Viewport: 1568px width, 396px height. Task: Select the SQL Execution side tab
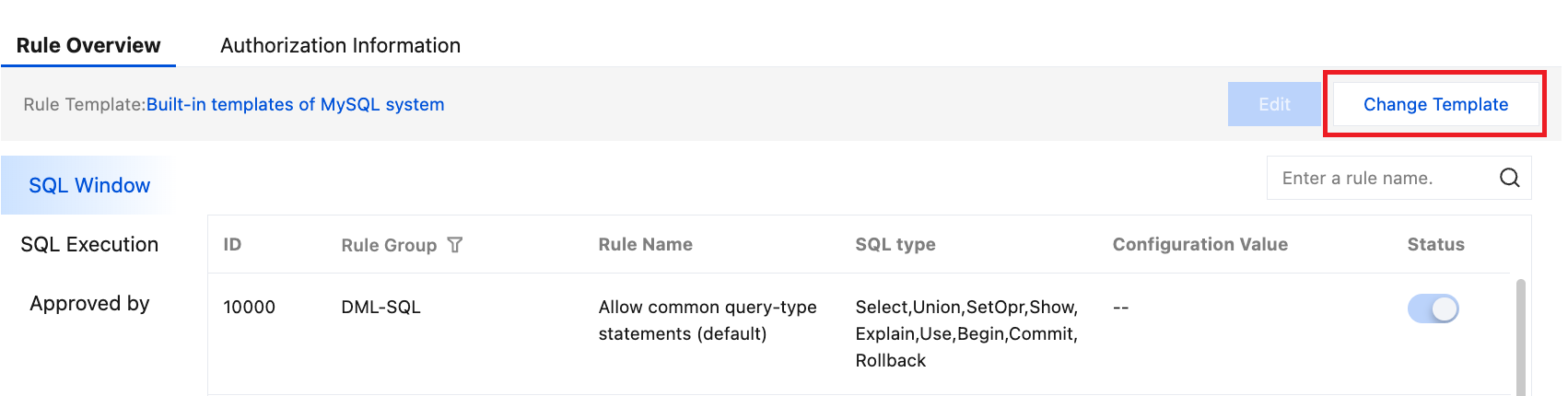(x=89, y=244)
